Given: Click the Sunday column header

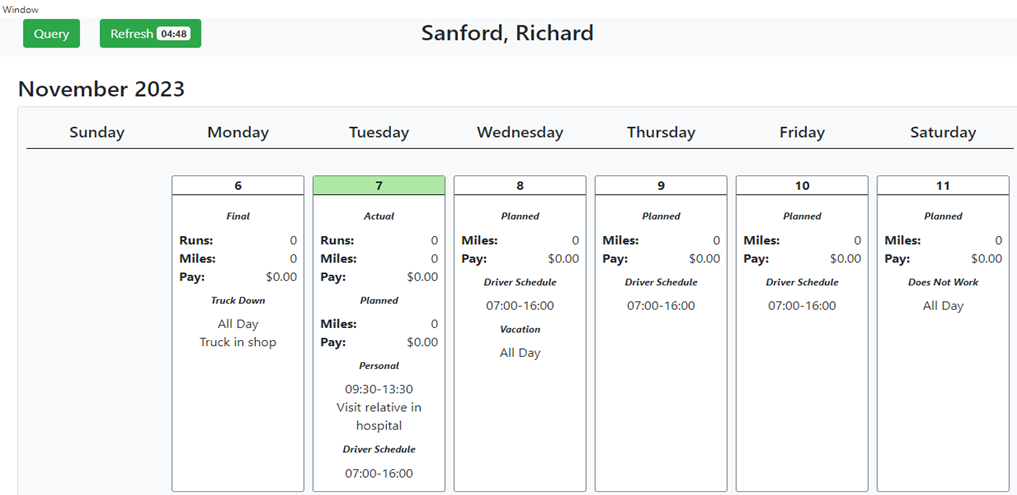Looking at the screenshot, I should (97, 132).
